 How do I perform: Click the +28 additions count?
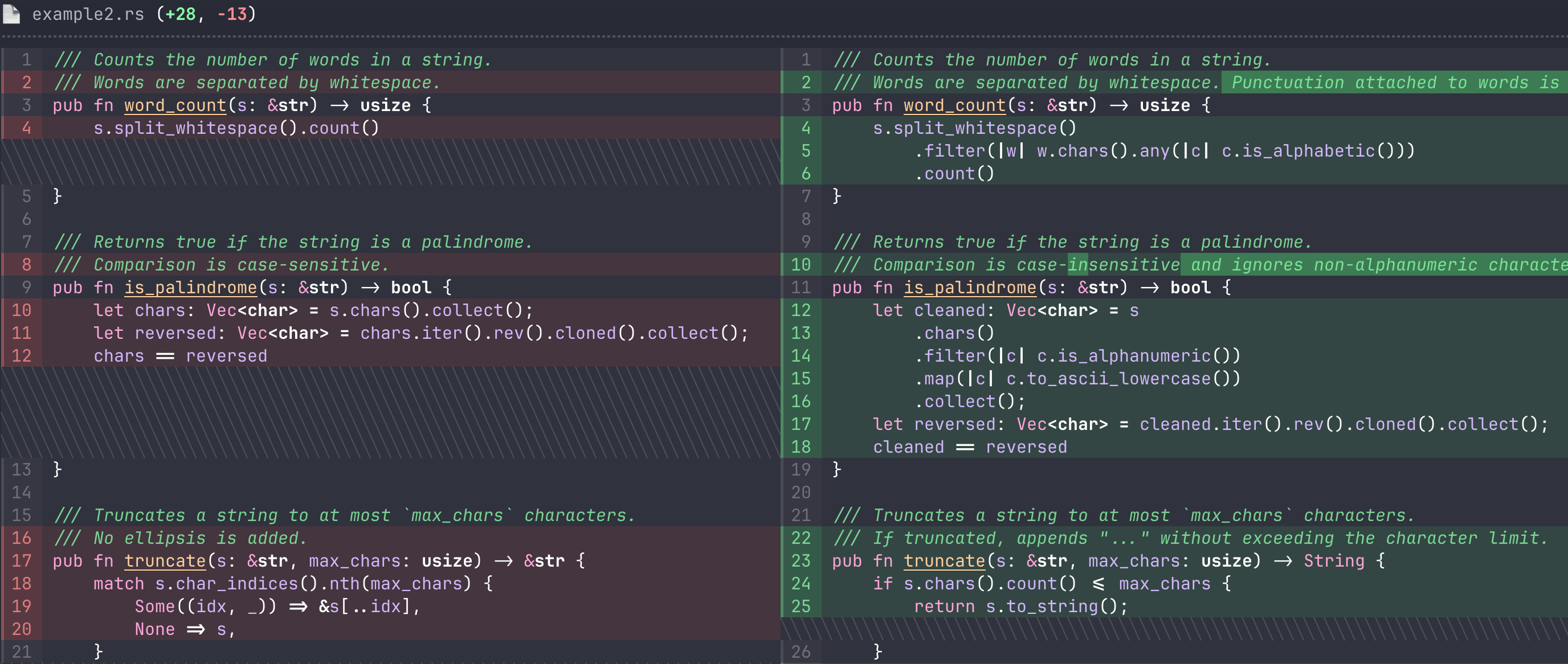pos(180,14)
